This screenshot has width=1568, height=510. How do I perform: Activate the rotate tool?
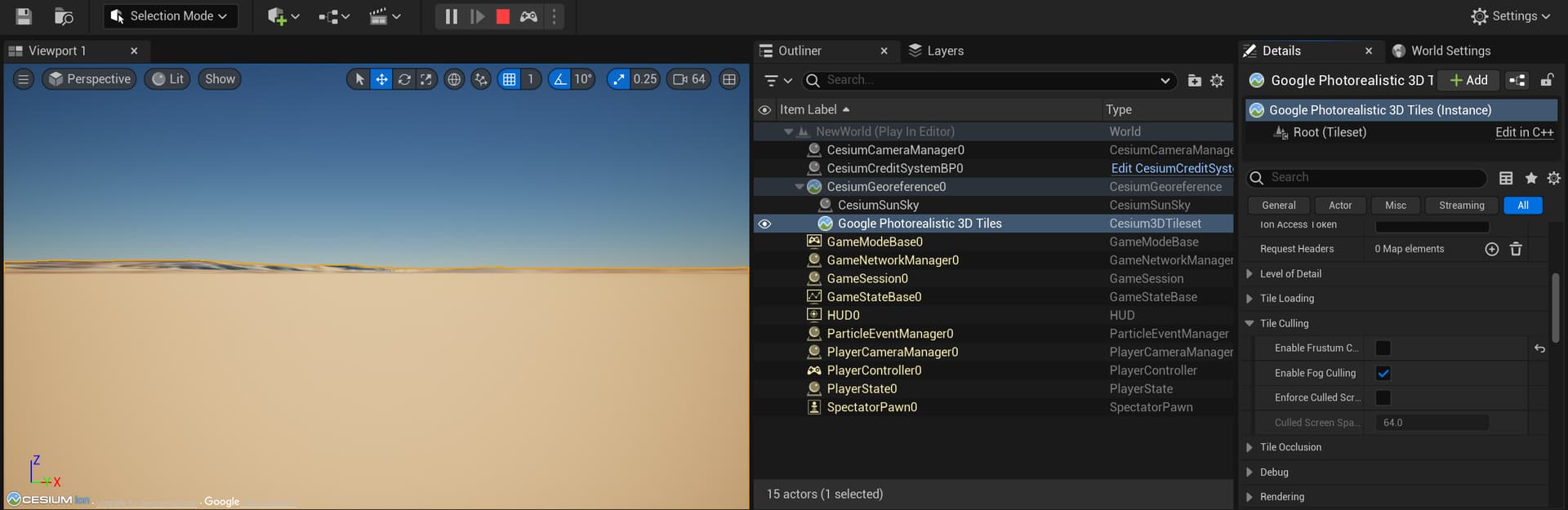[x=404, y=79]
